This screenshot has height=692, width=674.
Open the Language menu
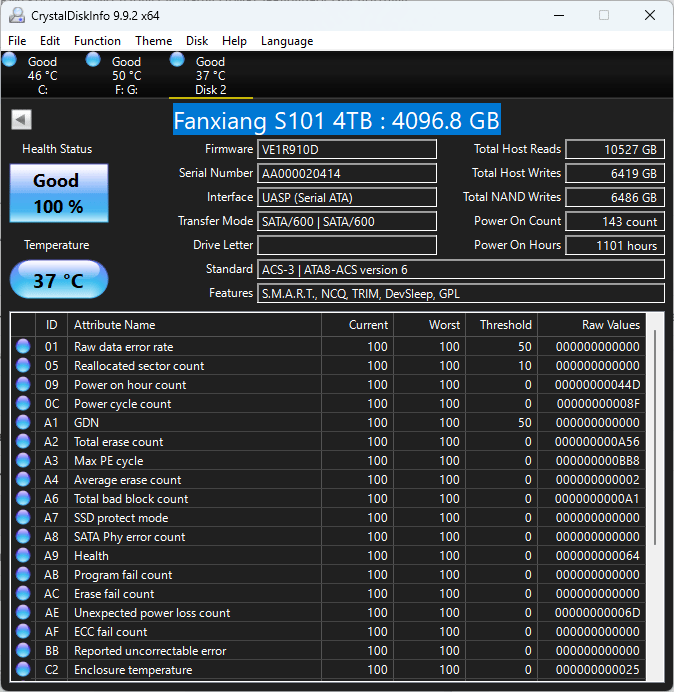click(x=287, y=41)
